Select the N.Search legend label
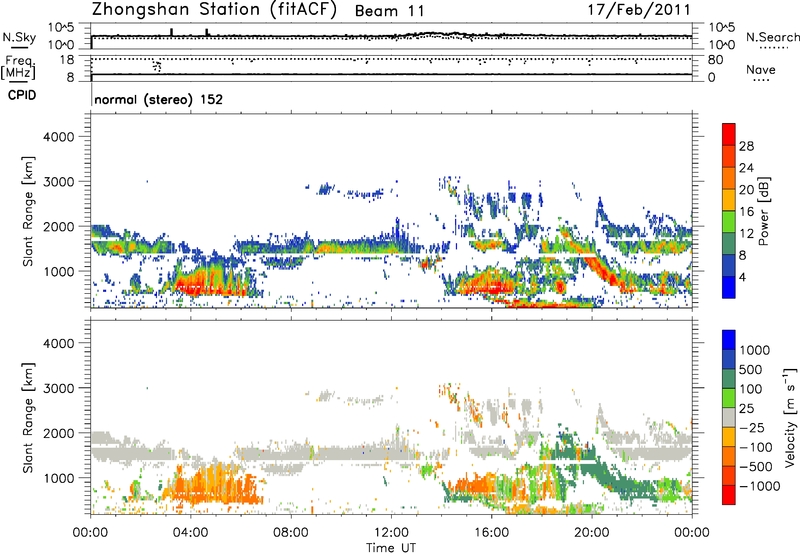This screenshot has width=800, height=554. (x=773, y=37)
